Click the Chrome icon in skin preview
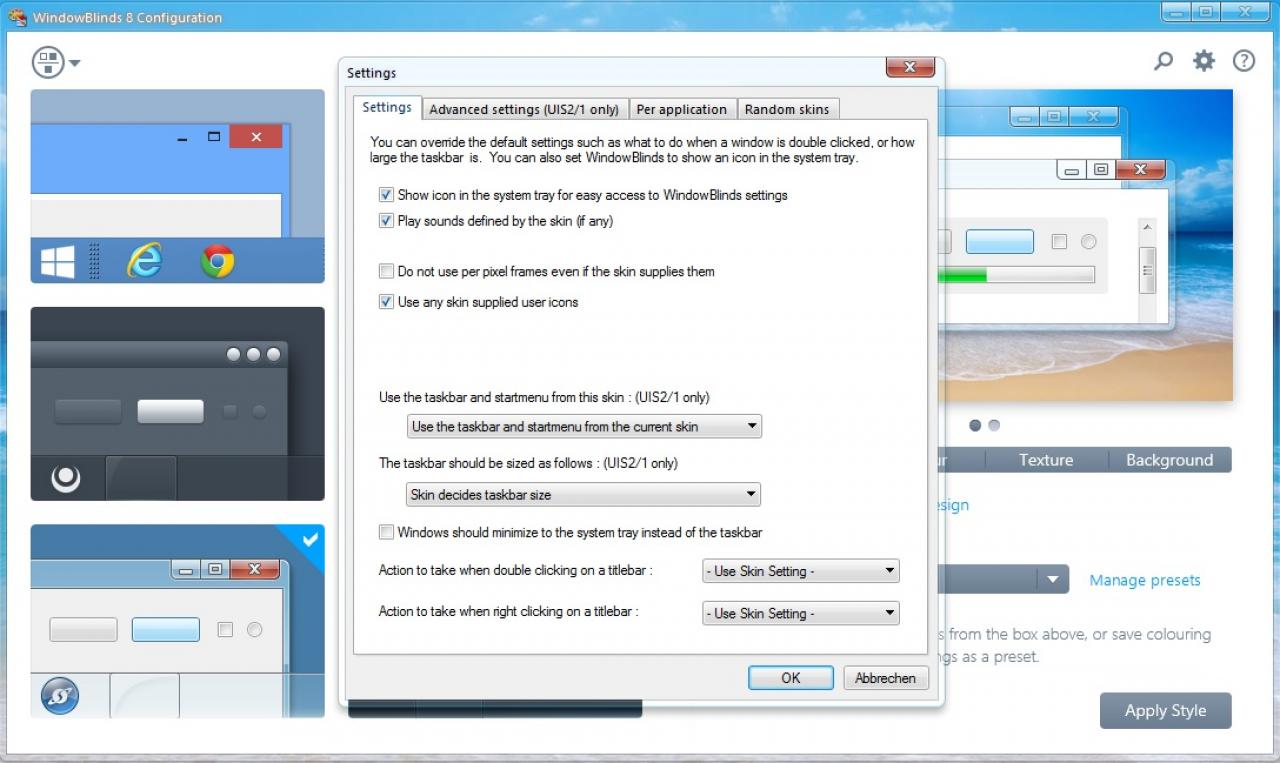Screen dimensions: 1280x763 217,261
